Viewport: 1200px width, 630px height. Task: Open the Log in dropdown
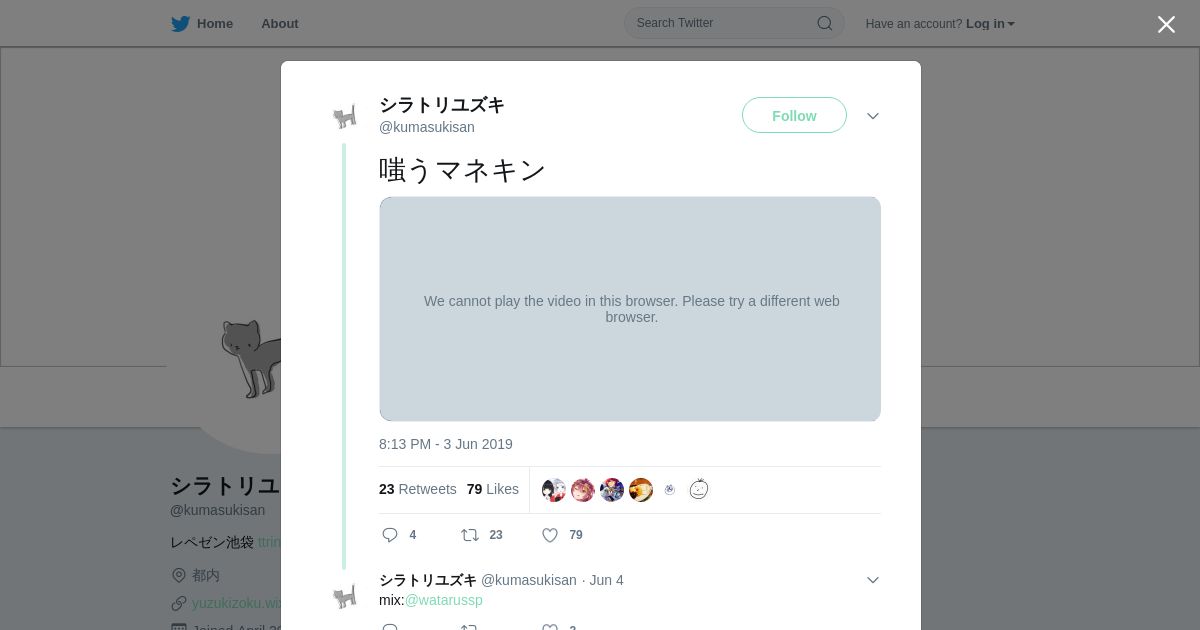(x=990, y=24)
